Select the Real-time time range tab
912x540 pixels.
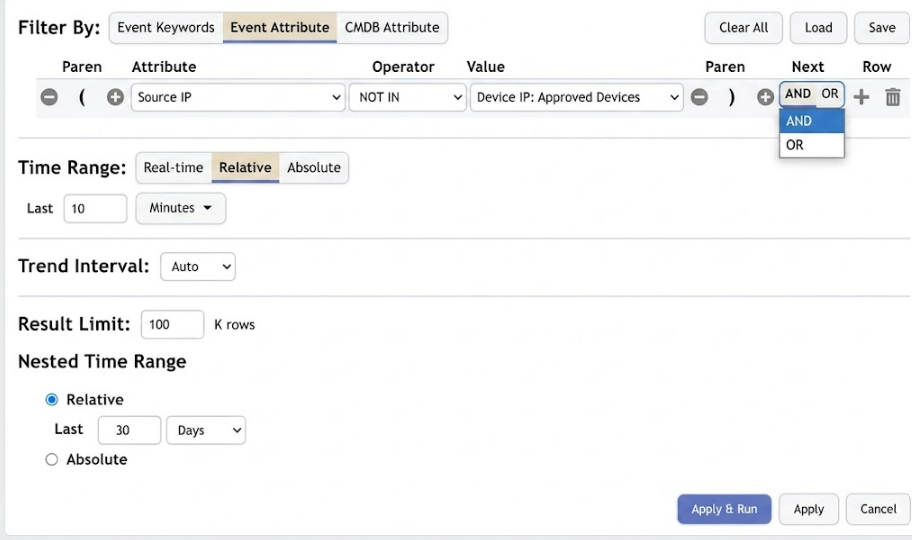173,168
